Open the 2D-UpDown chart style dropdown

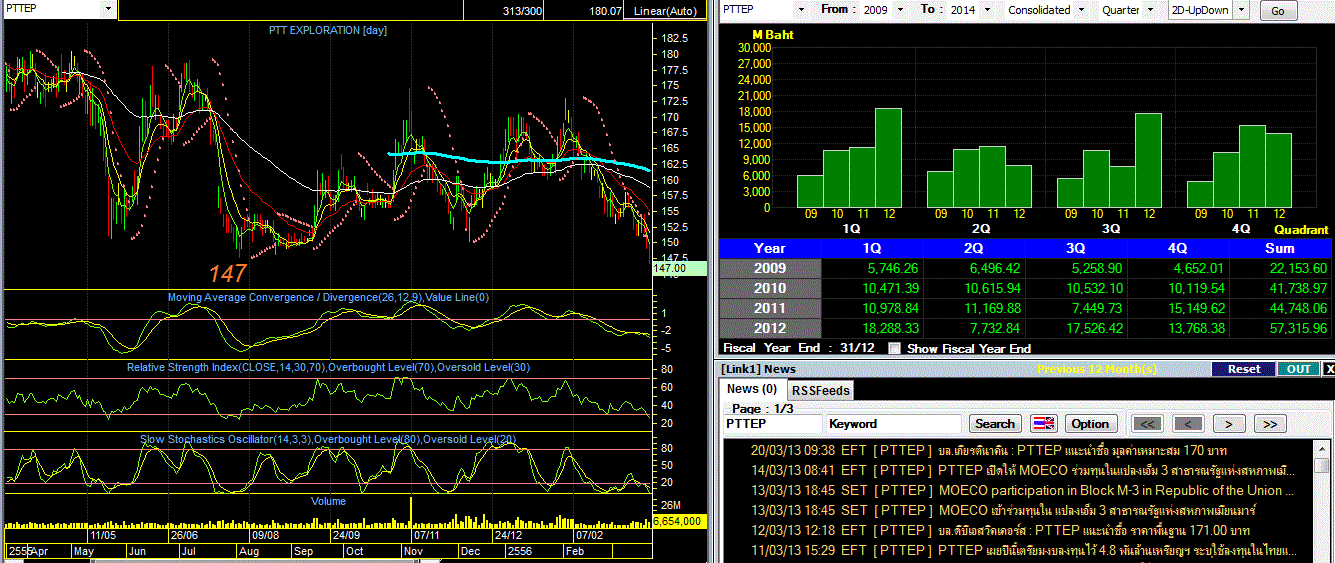point(1242,10)
